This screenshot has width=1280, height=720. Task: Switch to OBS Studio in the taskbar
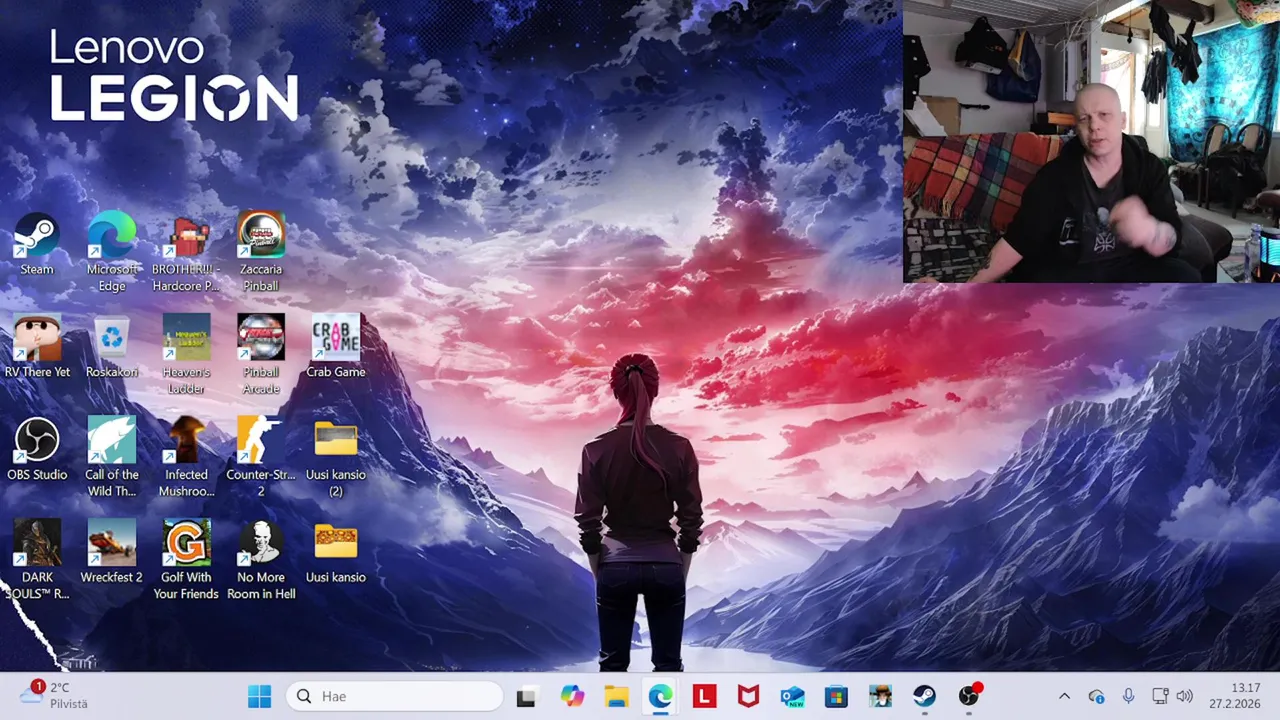pyautogui.click(x=969, y=696)
